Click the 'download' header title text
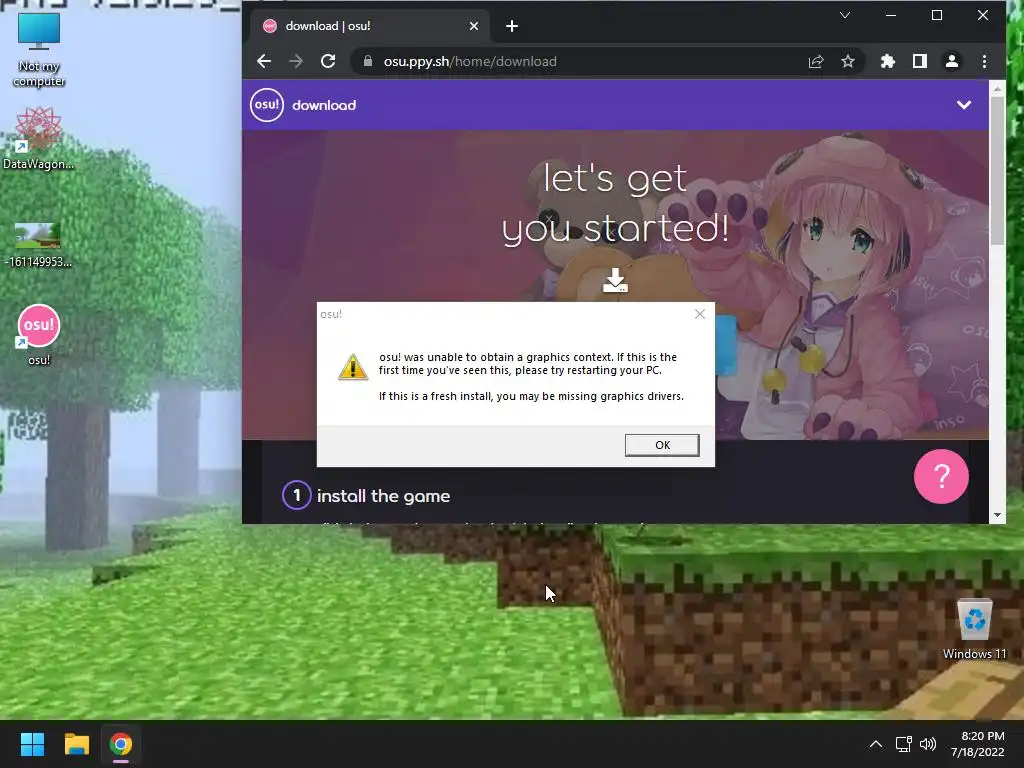Viewport: 1024px width, 768px height. (324, 105)
